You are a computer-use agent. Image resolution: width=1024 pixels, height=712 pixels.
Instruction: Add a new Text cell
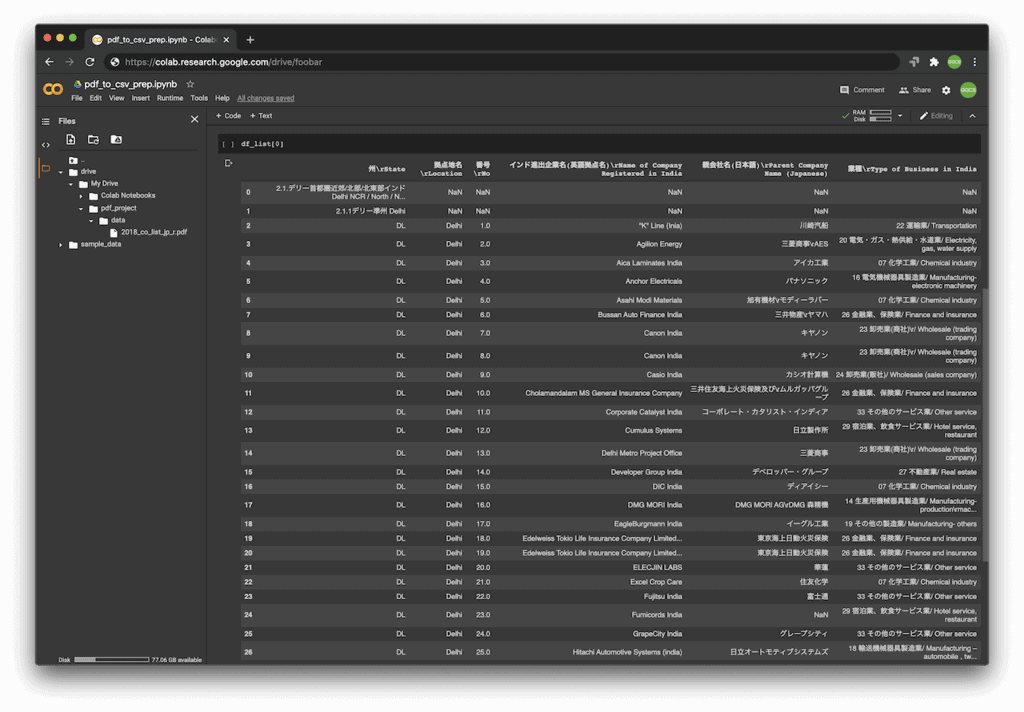(261, 116)
